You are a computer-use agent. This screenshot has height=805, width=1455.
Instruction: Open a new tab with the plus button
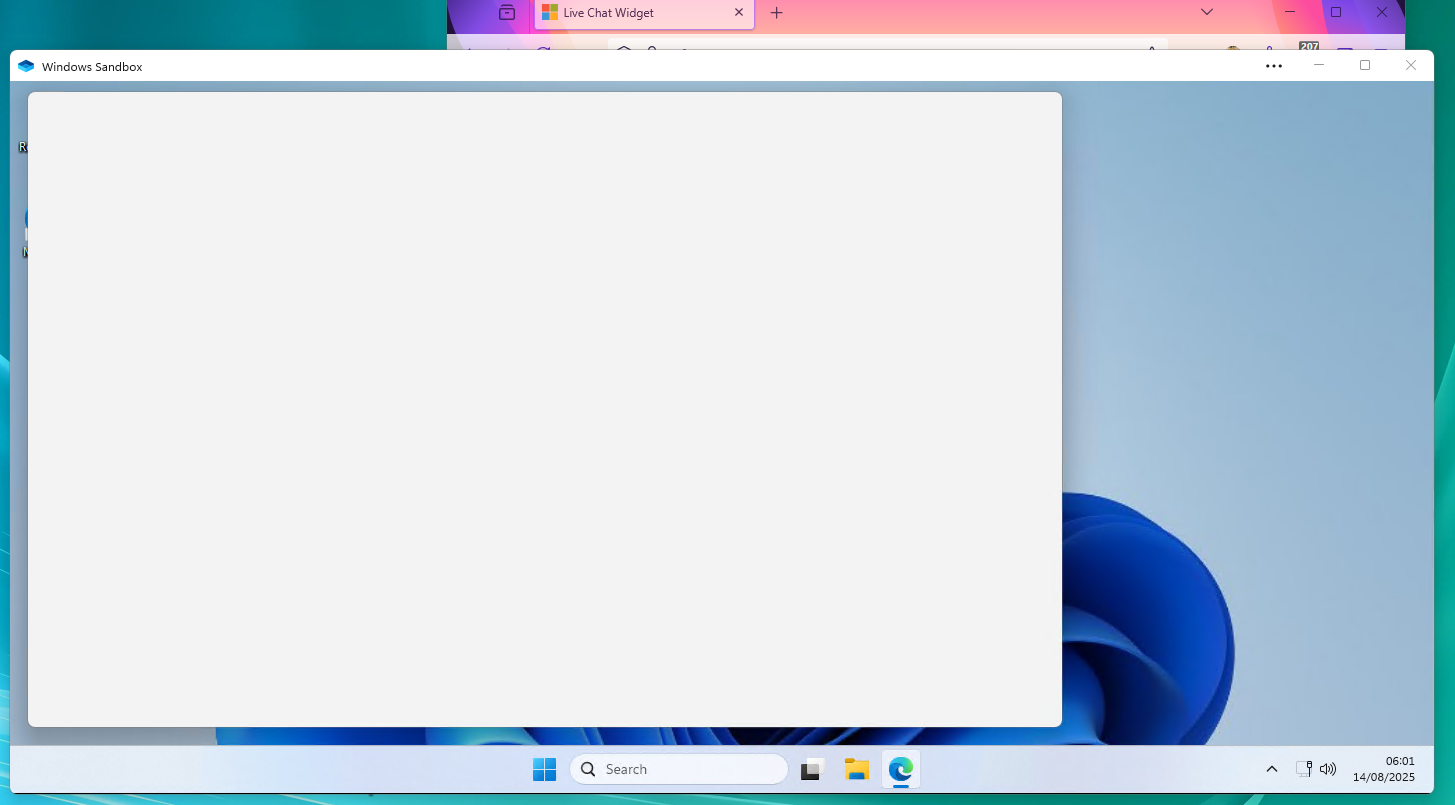[x=776, y=13]
